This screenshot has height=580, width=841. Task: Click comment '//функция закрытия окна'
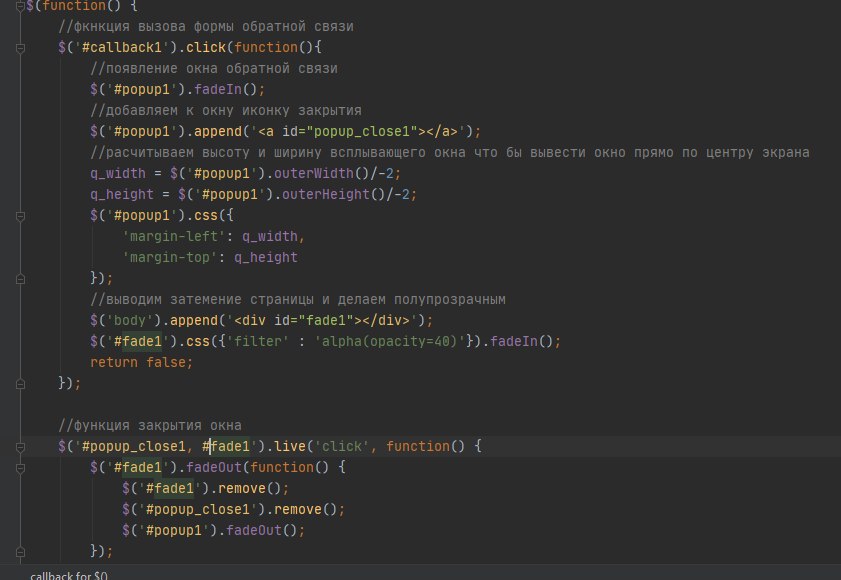click(x=150, y=425)
